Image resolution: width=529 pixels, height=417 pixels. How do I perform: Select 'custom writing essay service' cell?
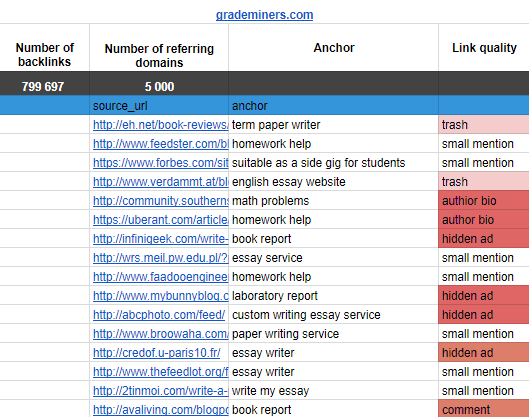pyautogui.click(x=334, y=315)
